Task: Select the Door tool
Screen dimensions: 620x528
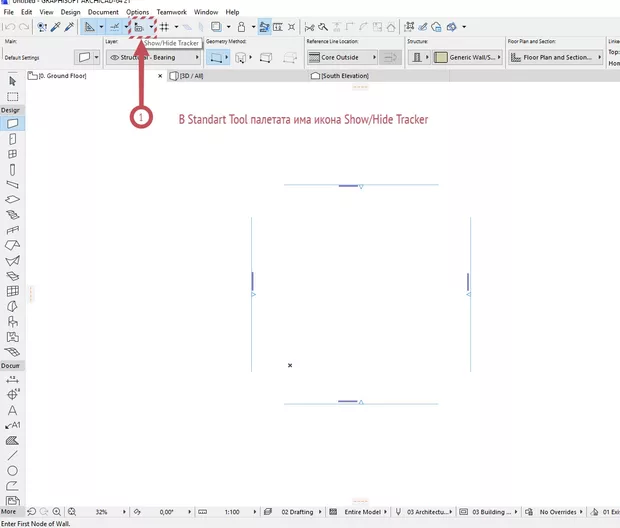Action: point(12,139)
